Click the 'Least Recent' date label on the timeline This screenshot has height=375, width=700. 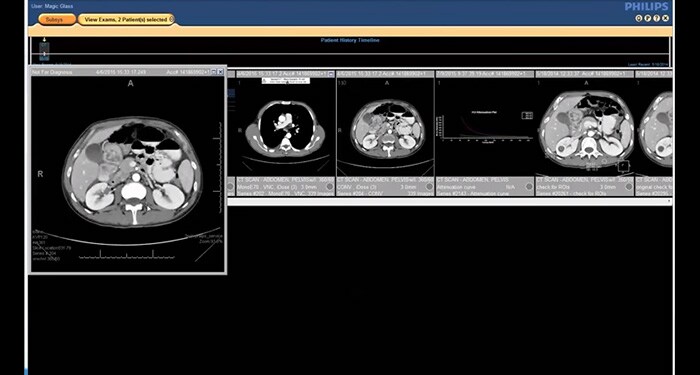[649, 64]
